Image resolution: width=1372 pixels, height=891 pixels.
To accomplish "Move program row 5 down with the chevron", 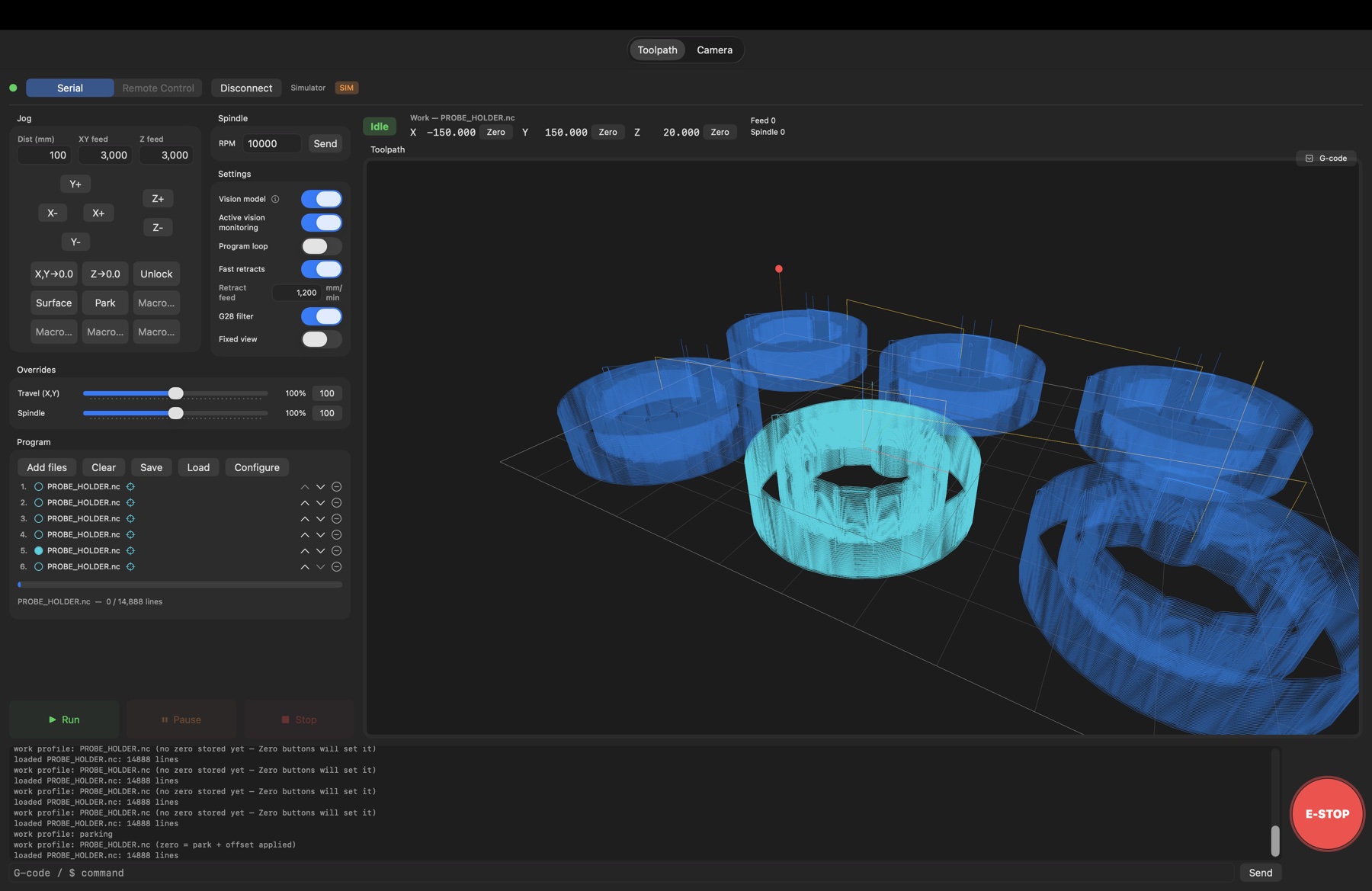I will [x=321, y=550].
